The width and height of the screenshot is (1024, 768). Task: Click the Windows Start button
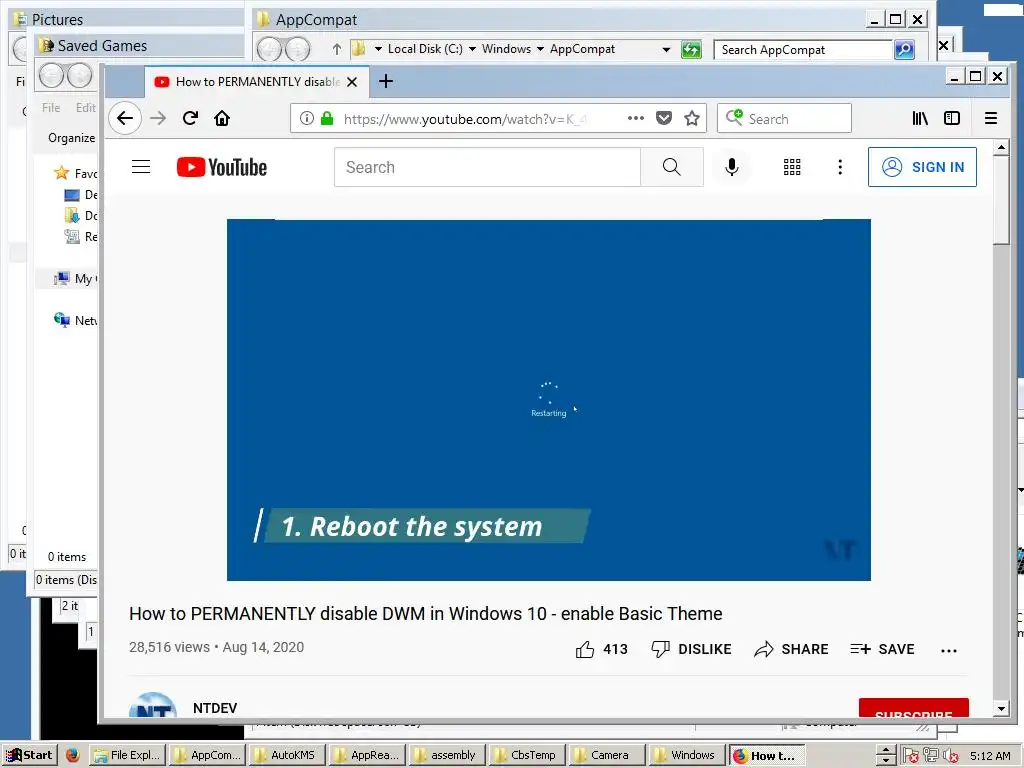pos(29,755)
